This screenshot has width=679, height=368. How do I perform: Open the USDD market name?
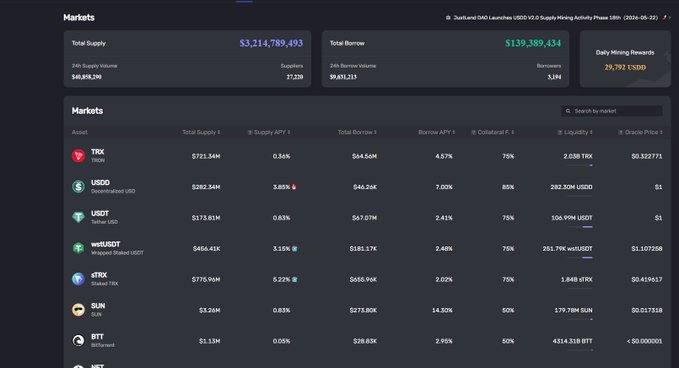point(100,182)
